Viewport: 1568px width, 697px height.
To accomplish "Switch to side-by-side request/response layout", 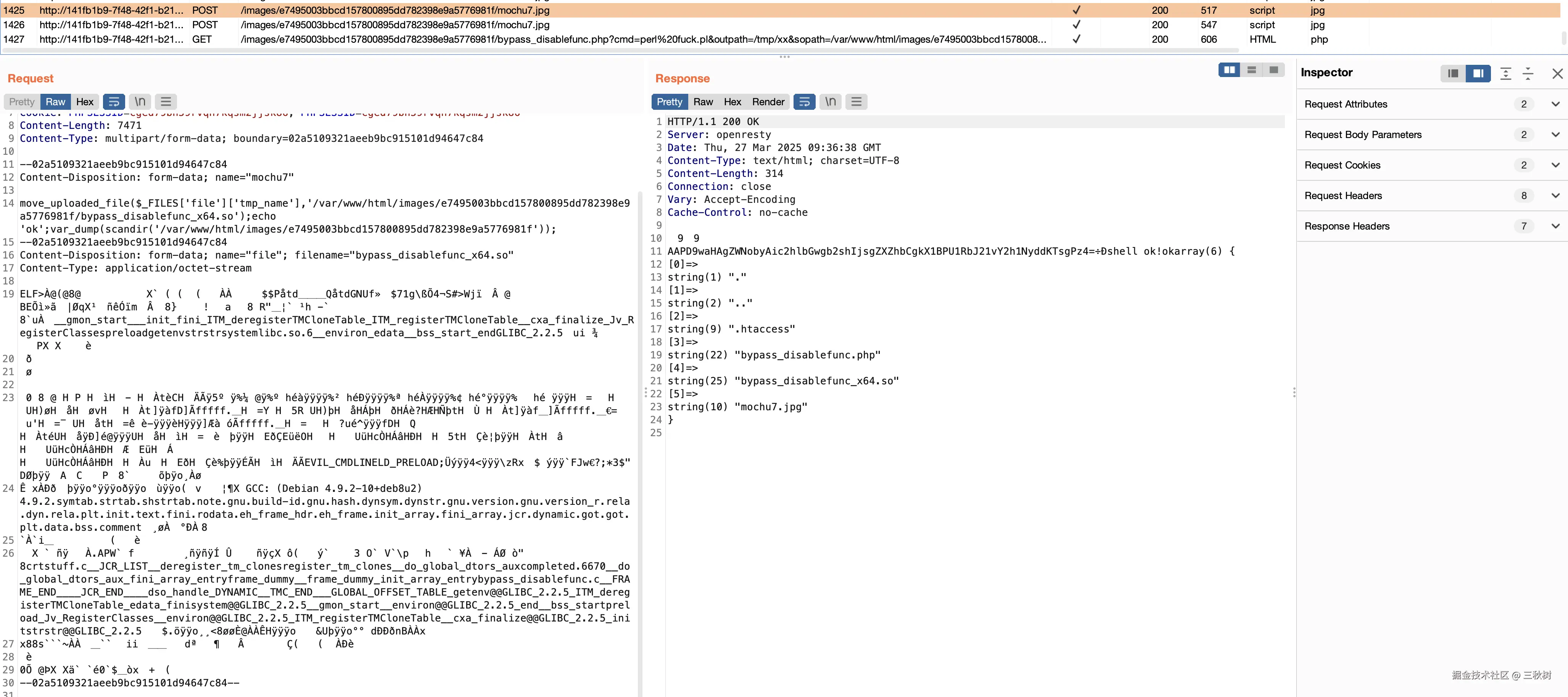I will coord(1229,70).
